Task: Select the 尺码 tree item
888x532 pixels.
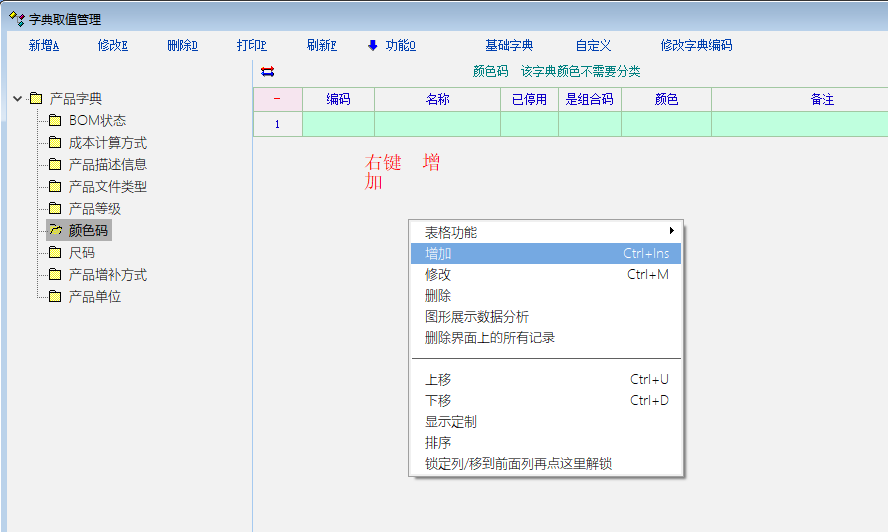Action: tap(82, 252)
